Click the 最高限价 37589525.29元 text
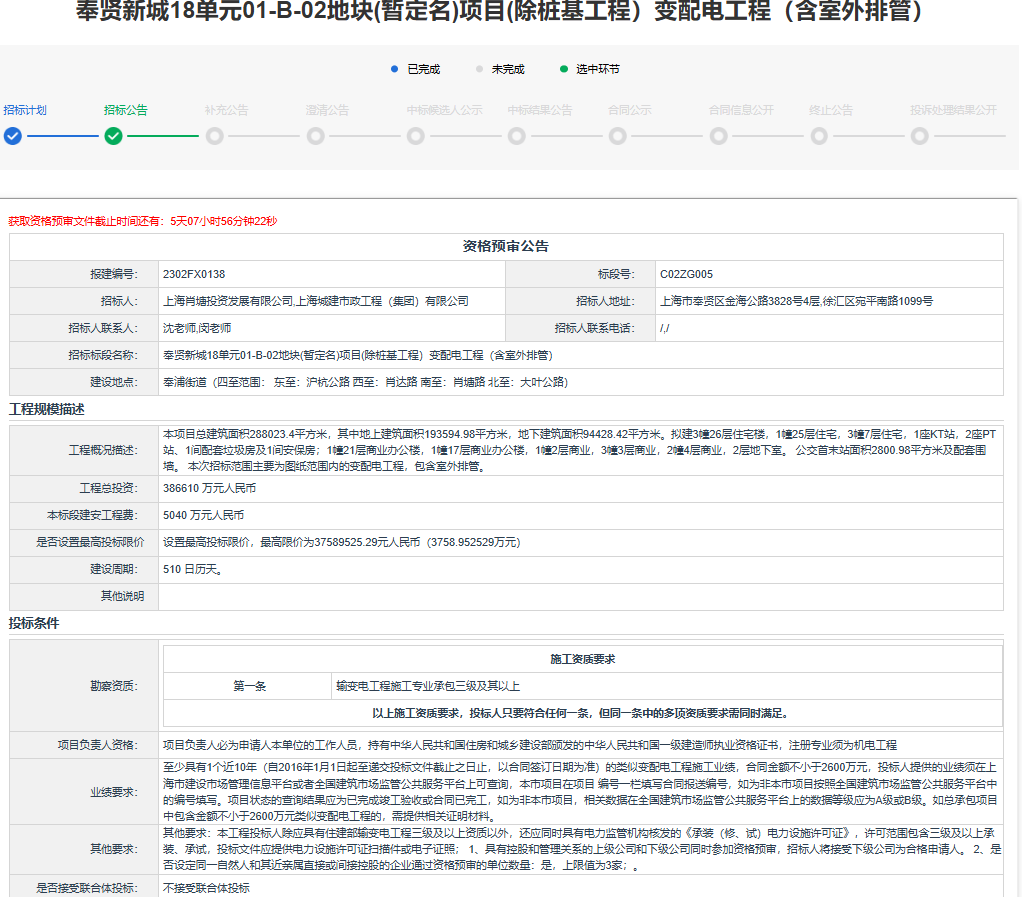Viewport: 1022px width, 897px height. point(342,542)
